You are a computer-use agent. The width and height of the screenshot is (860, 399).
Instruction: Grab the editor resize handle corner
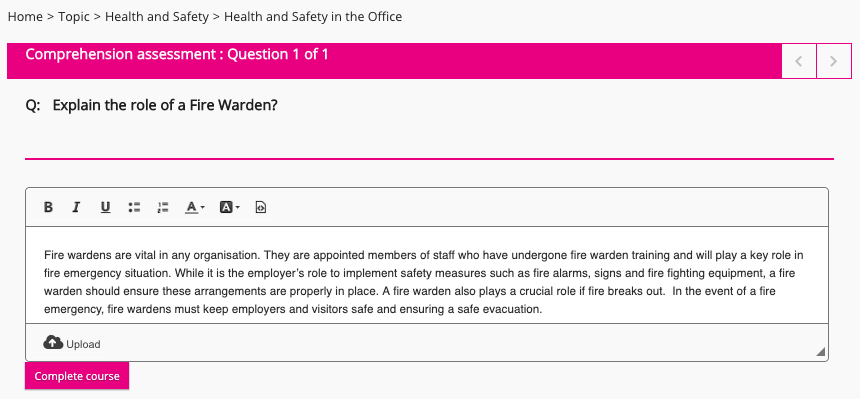pyautogui.click(x=821, y=352)
